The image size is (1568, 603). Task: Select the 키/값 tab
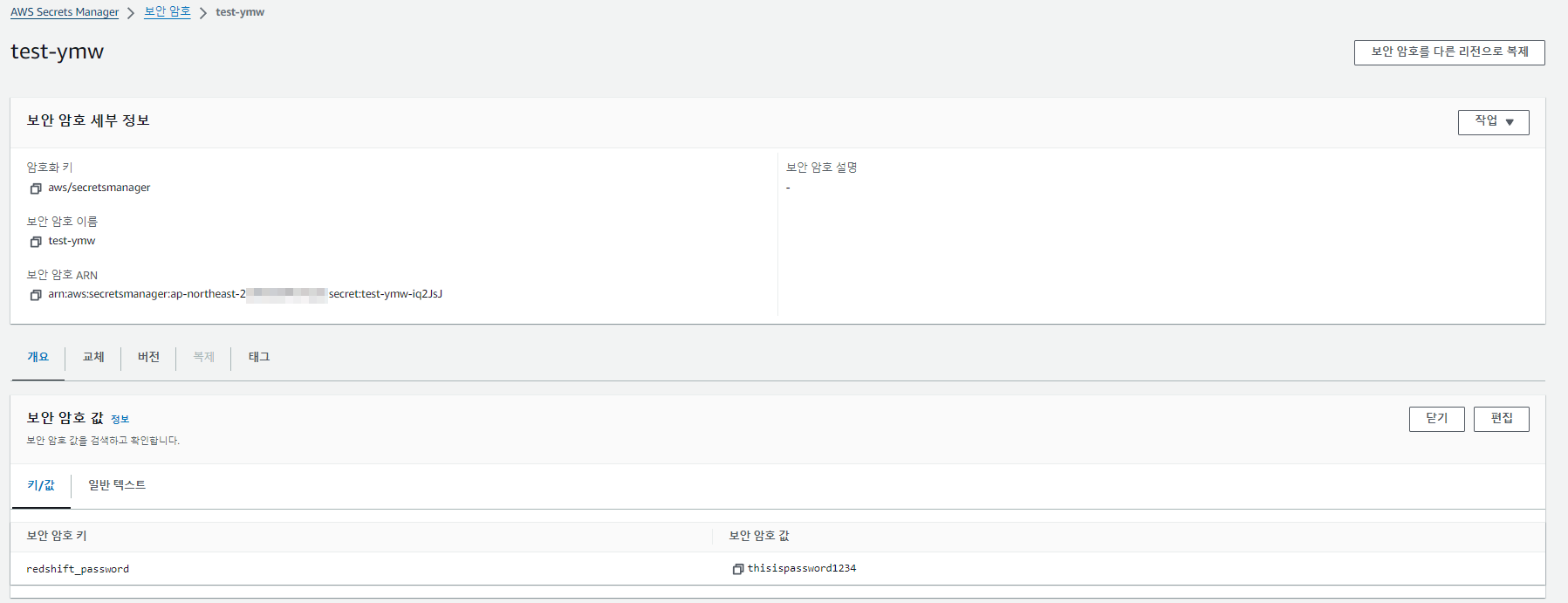[41, 485]
